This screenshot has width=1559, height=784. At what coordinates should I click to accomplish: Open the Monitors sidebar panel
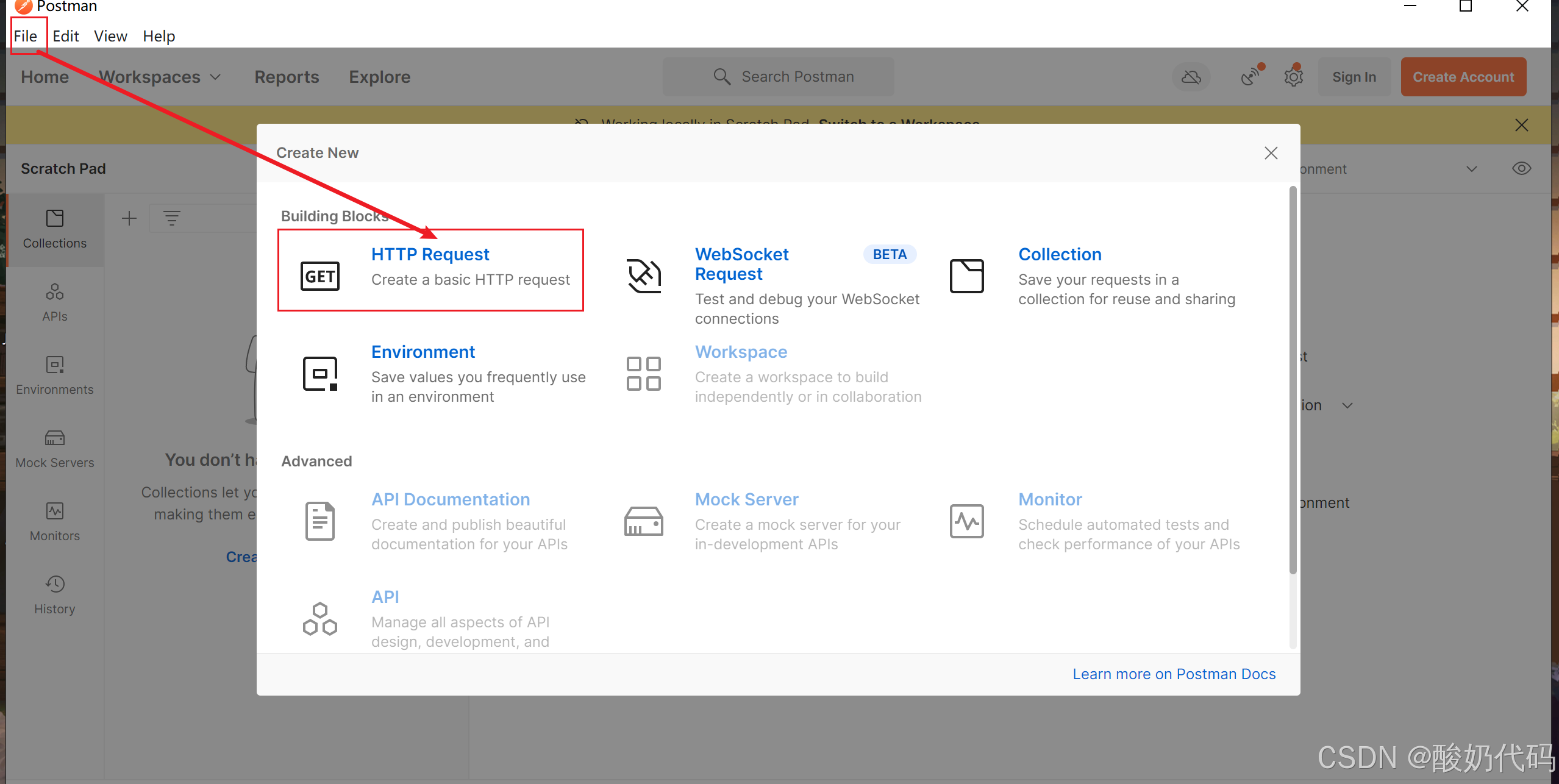54,522
